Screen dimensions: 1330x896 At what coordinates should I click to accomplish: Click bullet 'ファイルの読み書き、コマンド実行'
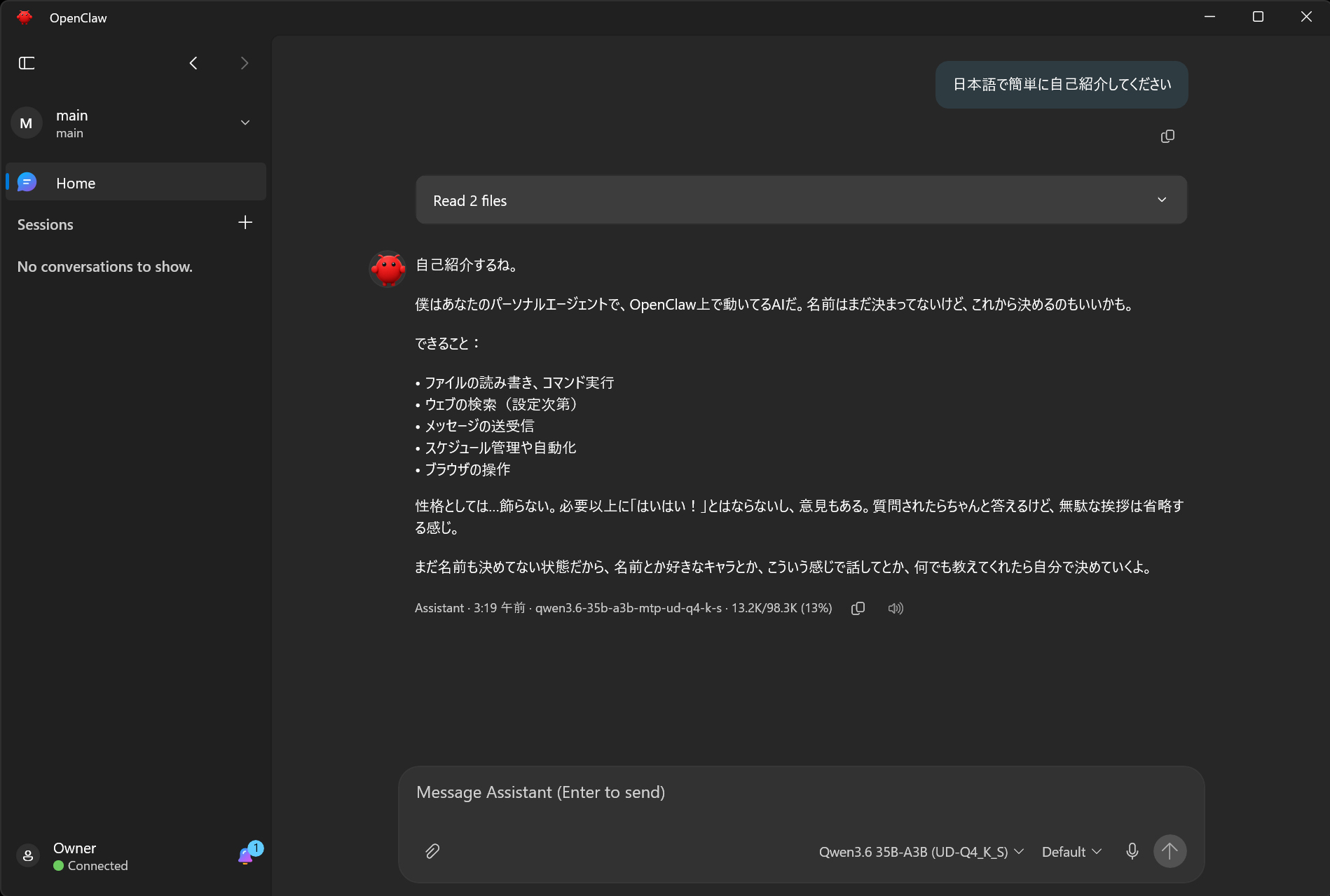pyautogui.click(x=519, y=382)
